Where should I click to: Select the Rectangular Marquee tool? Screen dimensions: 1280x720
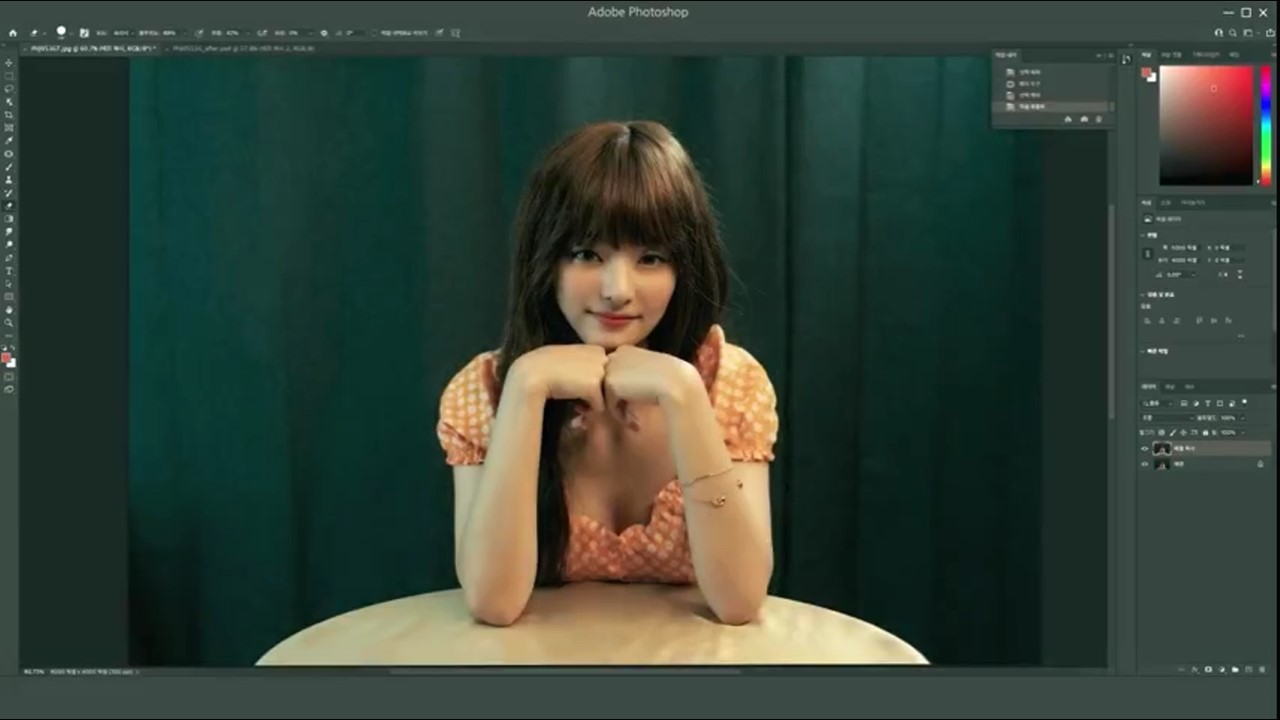pos(9,75)
